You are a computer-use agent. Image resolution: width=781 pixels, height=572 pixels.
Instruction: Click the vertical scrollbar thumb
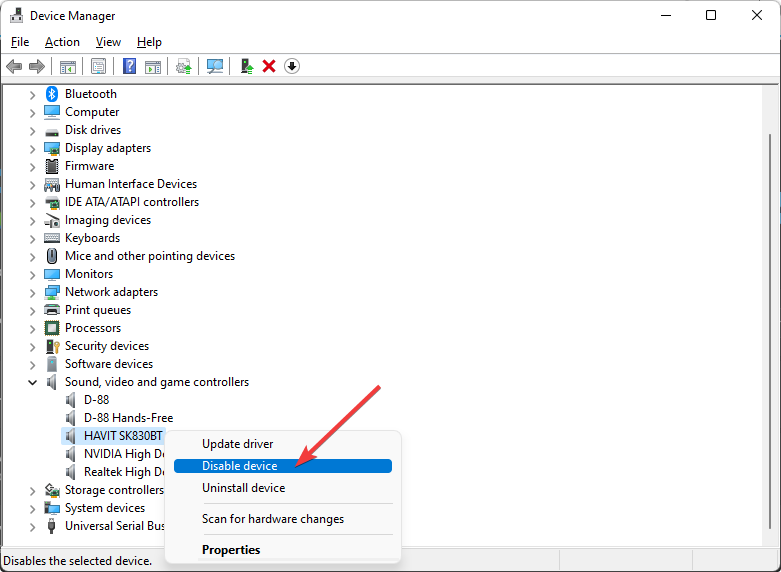770,329
